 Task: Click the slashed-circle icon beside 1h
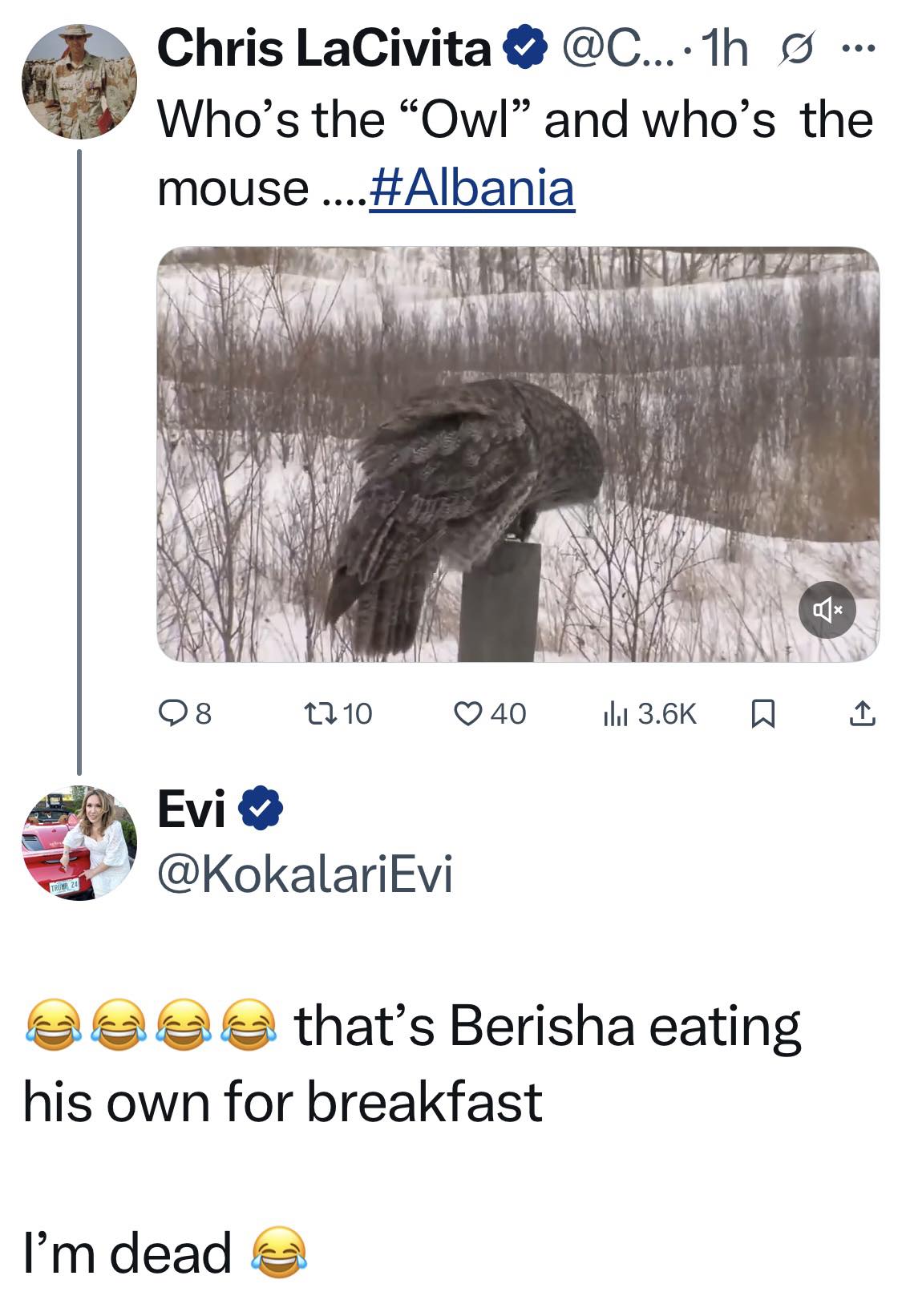pos(792,50)
